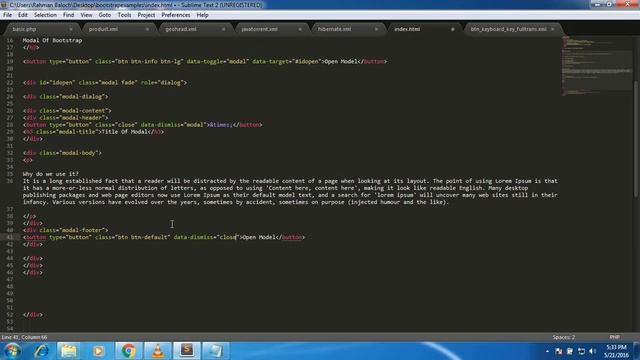
Task: Click the 'modal-body' div on line 32
Action: coord(62,153)
